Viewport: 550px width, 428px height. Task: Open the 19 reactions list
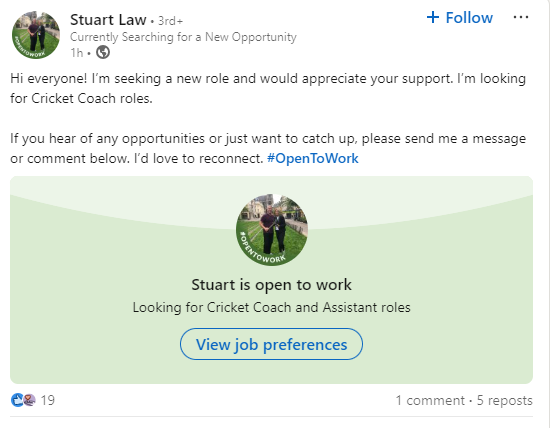tap(48, 400)
